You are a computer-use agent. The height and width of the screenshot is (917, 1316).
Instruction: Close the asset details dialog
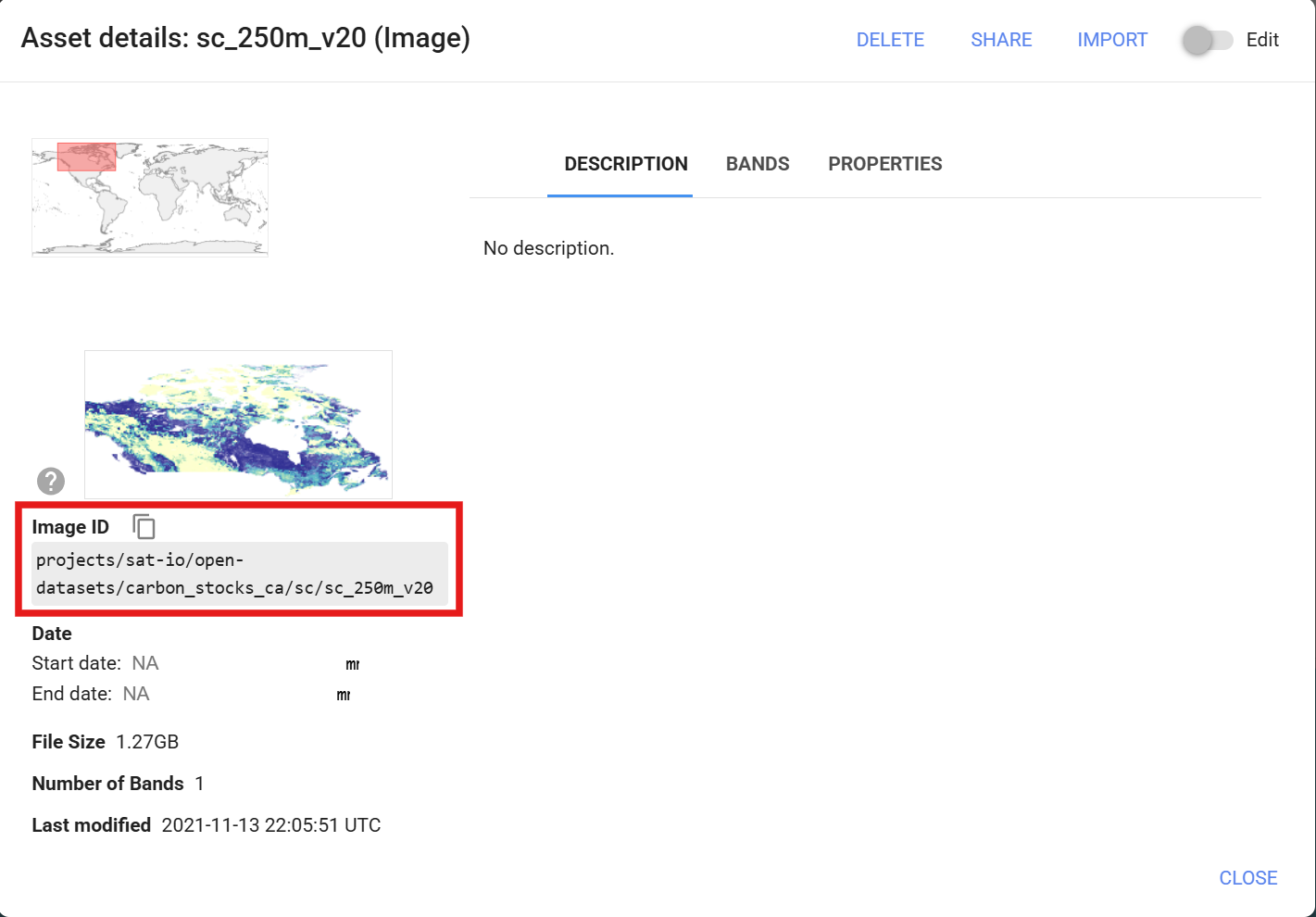point(1247,878)
